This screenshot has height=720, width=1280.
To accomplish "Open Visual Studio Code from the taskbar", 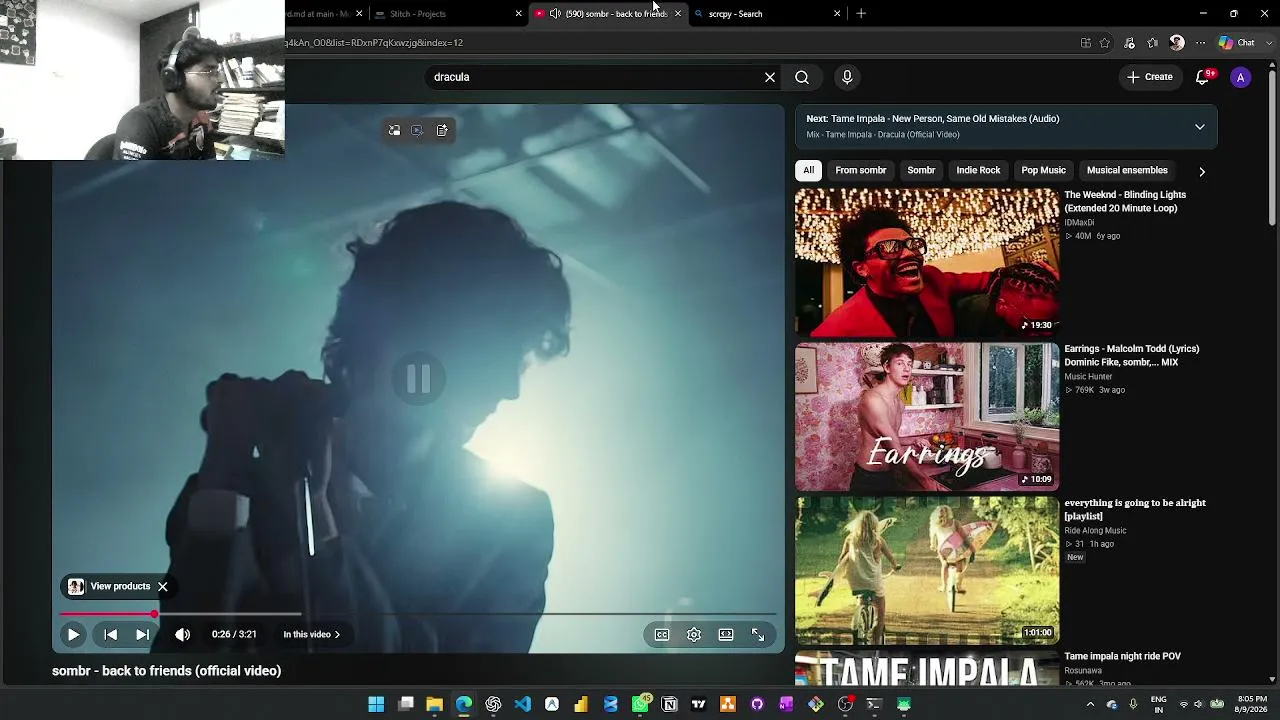I will point(523,704).
